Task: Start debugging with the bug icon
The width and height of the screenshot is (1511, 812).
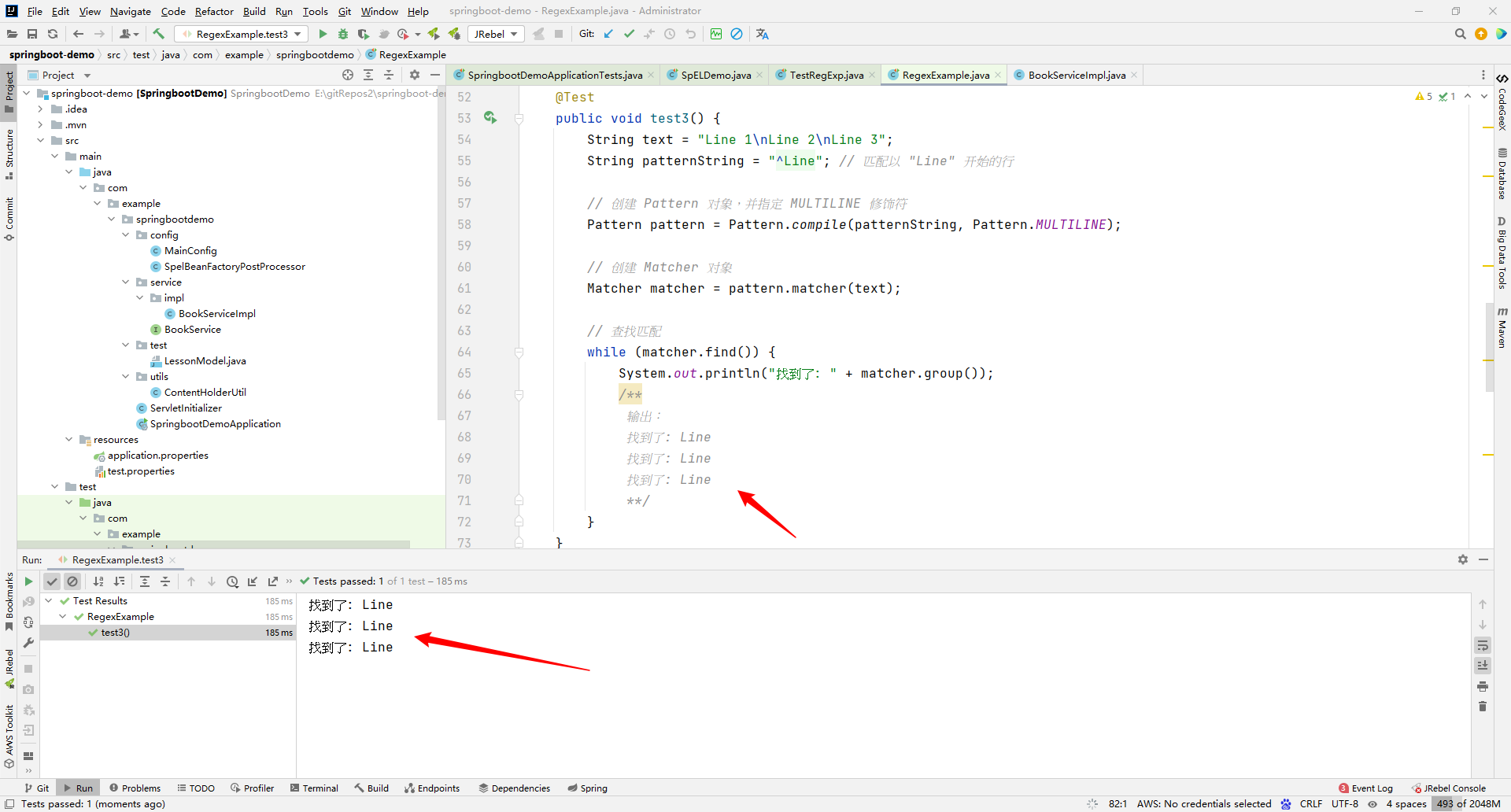Action: point(343,34)
